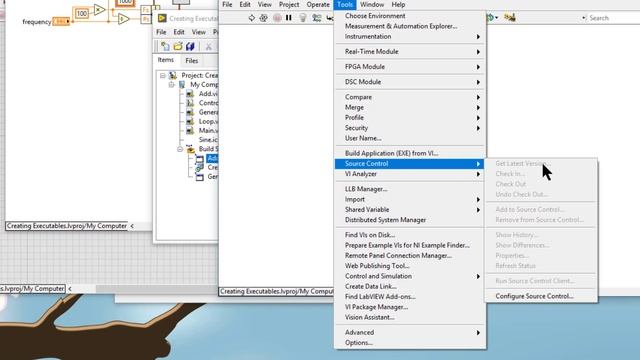
Task: Collapse the My Computer tree node
Action: coord(171,84)
